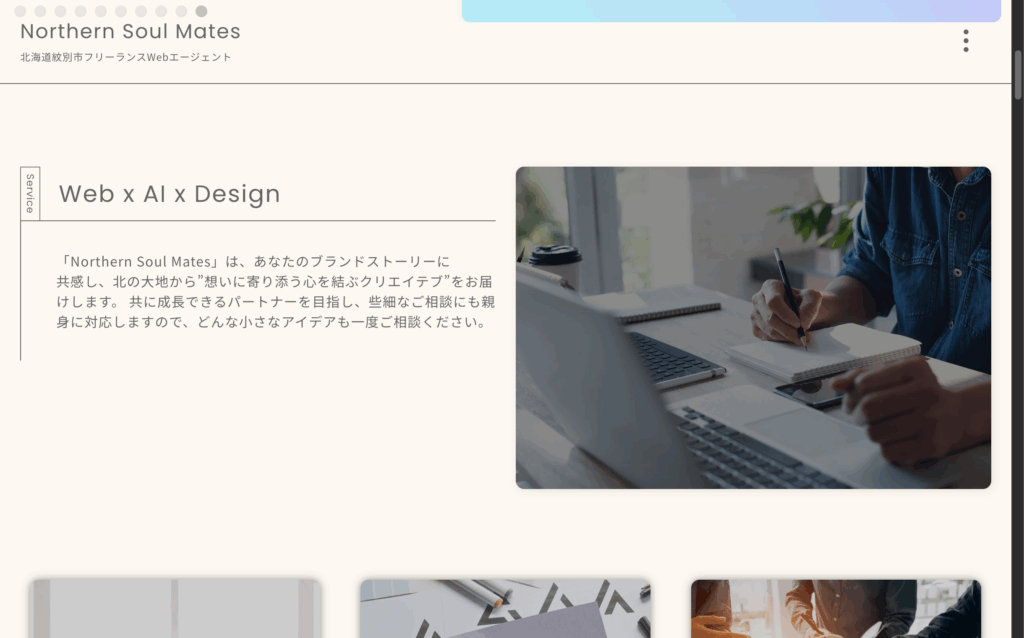Click the 北海道紋別市フリーランスWebエージェント tagline

[x=125, y=57]
